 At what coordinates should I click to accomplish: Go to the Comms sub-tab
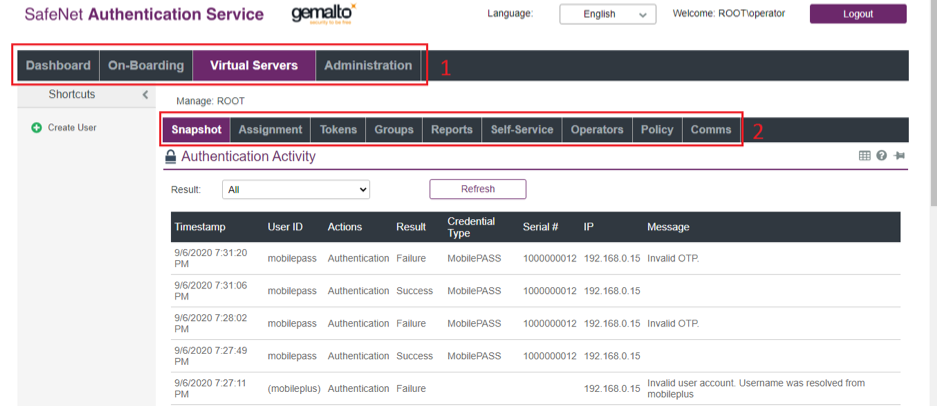click(711, 130)
